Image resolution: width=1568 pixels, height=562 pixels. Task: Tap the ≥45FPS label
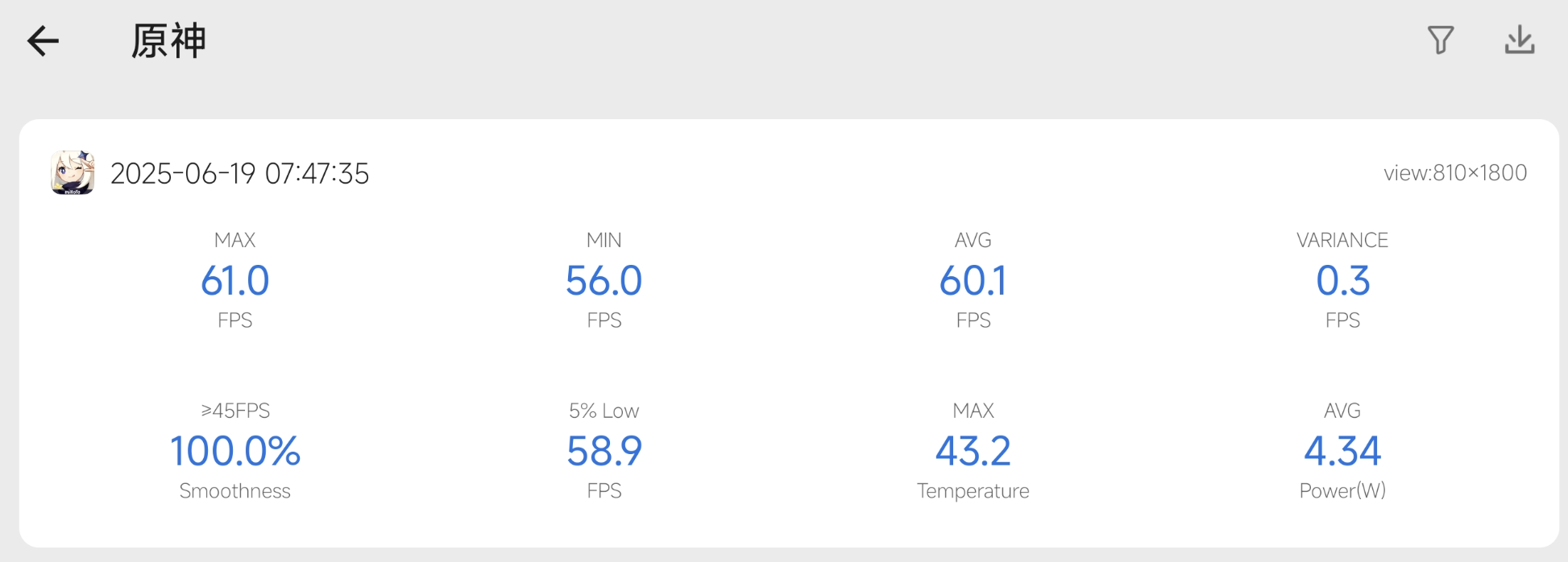pyautogui.click(x=235, y=411)
